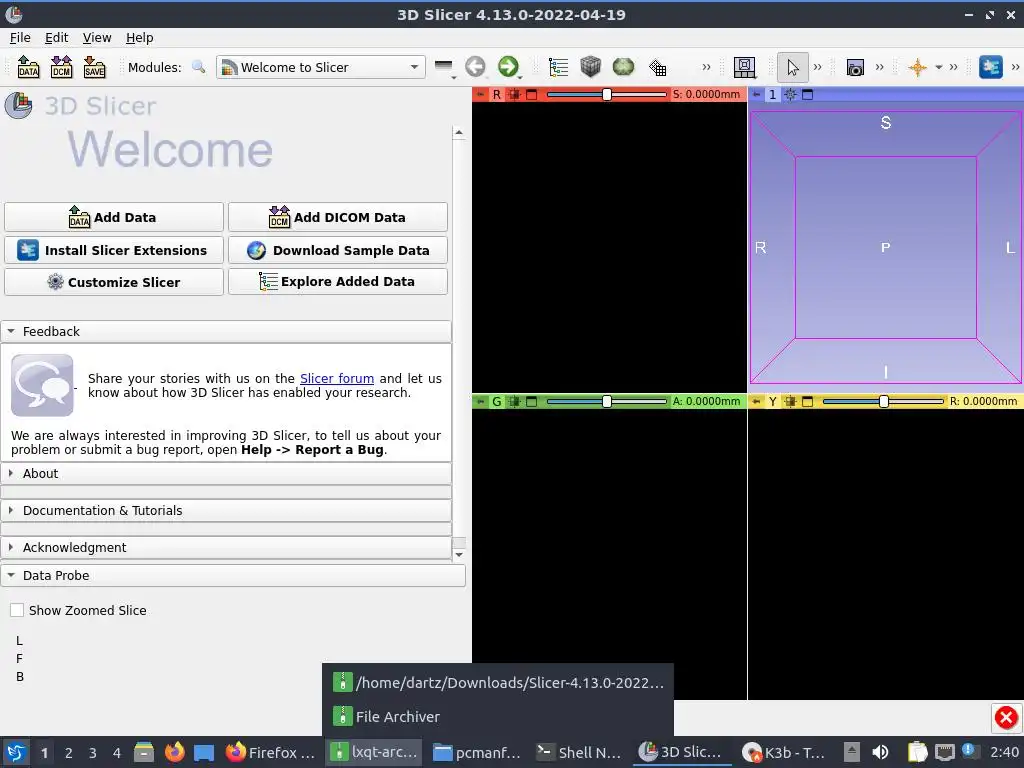This screenshot has height=768, width=1024.
Task: Open the Modules selector combo box
Action: (x=321, y=67)
